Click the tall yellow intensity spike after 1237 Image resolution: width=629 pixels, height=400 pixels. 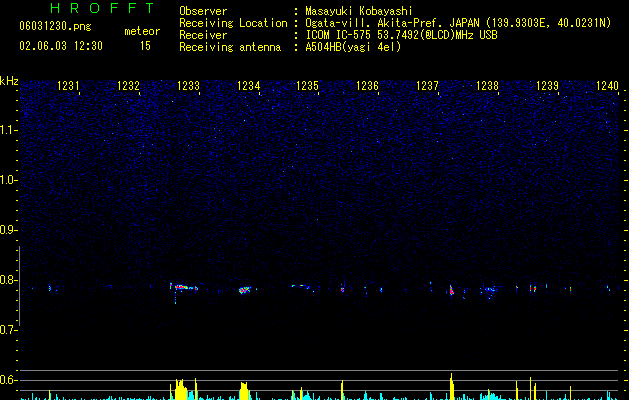point(452,386)
